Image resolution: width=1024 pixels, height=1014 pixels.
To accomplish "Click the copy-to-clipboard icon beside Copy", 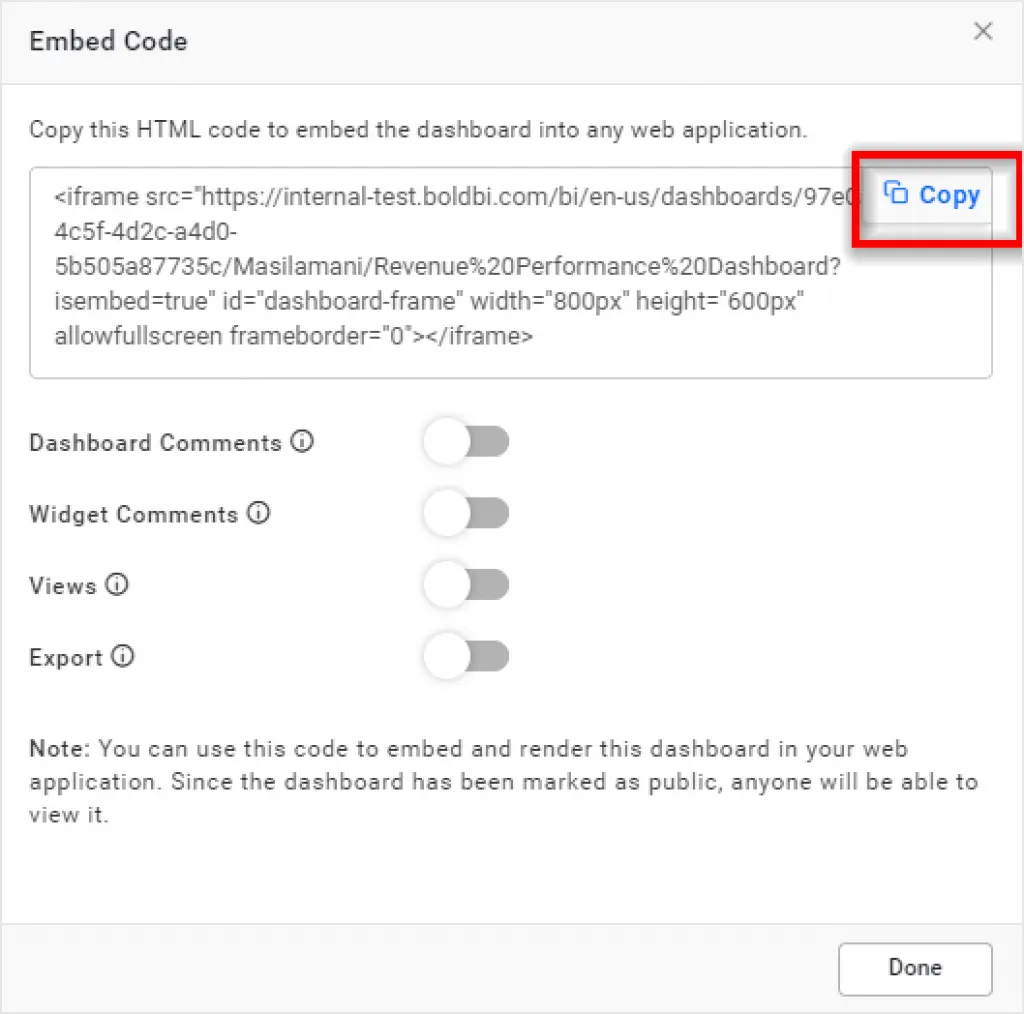I will [x=896, y=193].
